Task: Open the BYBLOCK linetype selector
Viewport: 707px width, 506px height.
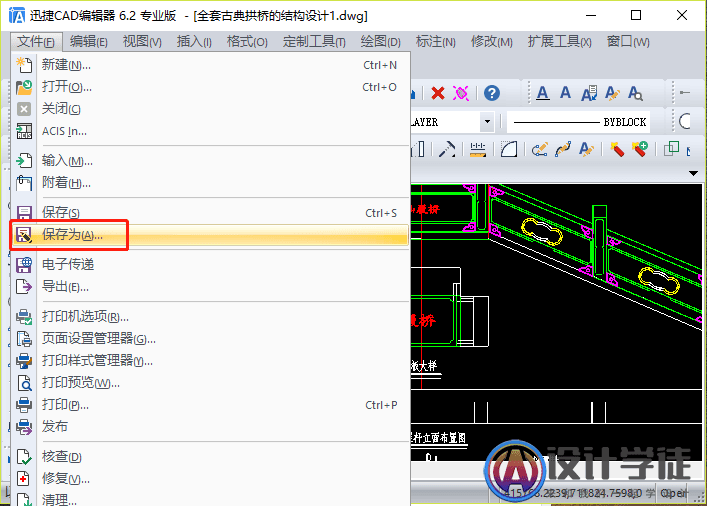Action: click(578, 122)
